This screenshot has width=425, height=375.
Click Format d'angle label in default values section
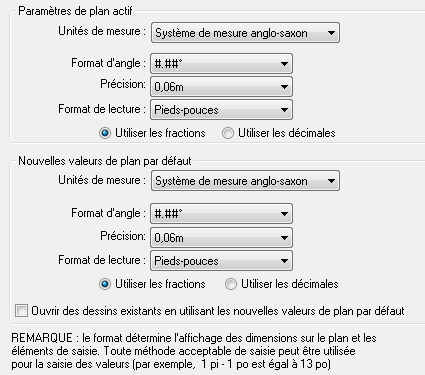(x=108, y=213)
